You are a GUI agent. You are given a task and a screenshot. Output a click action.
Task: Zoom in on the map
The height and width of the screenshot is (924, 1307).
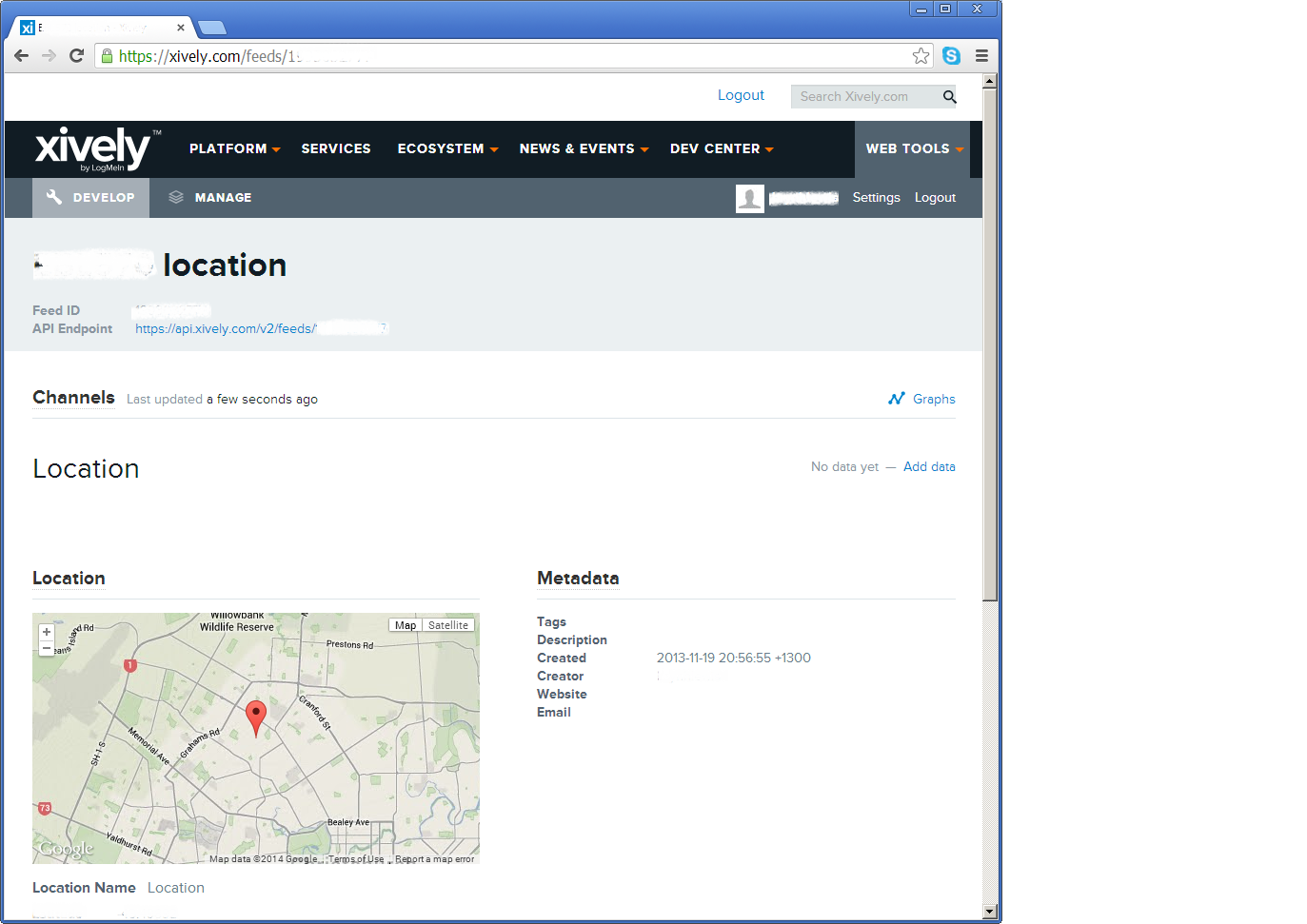click(x=47, y=632)
